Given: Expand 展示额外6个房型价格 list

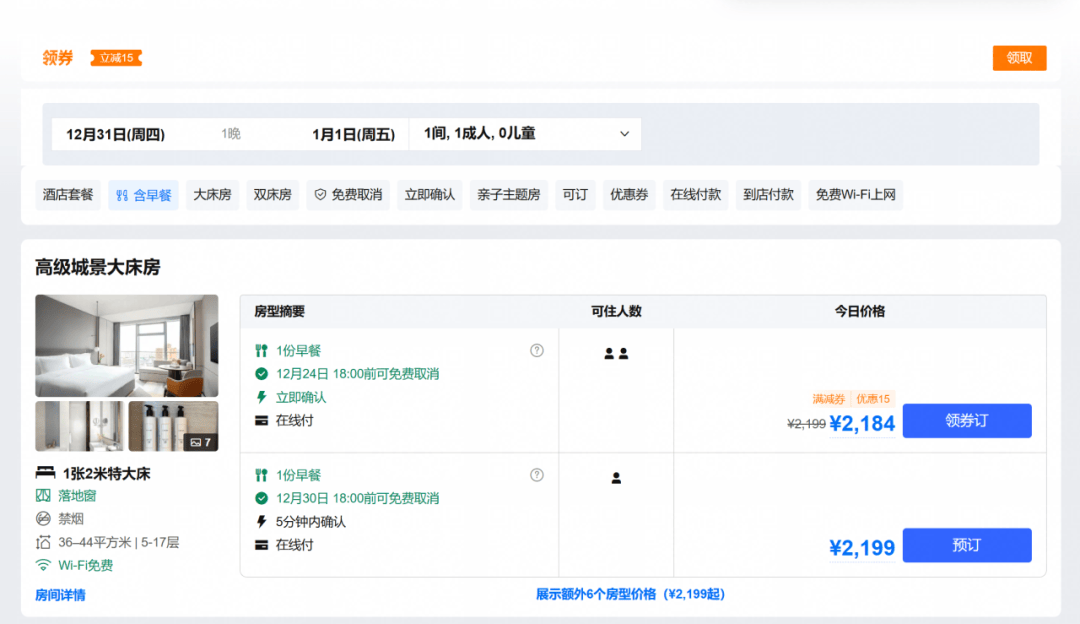Looking at the screenshot, I should [x=630, y=594].
